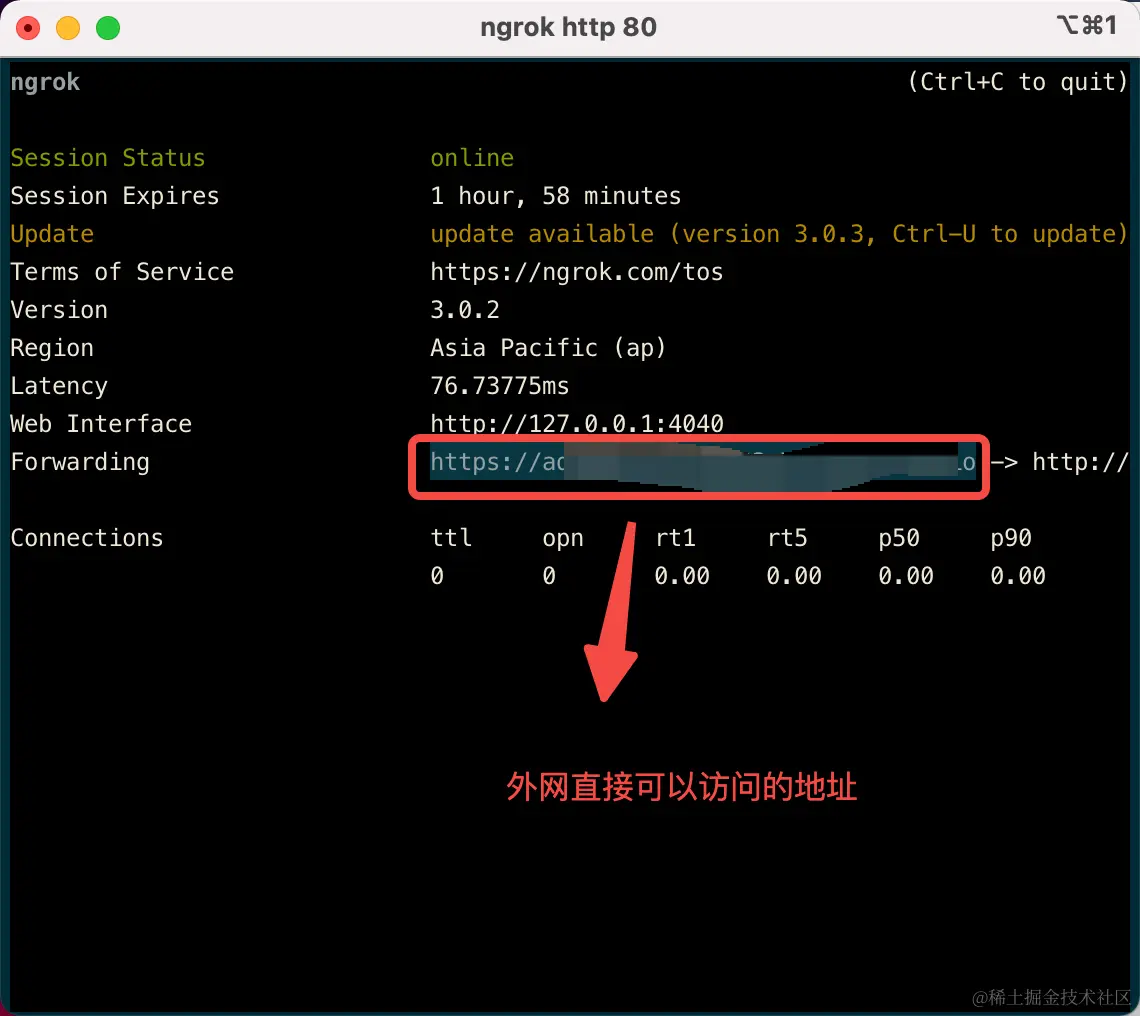Click the 'Latency' label
Screen dimensions: 1140x1016
click(x=59, y=386)
